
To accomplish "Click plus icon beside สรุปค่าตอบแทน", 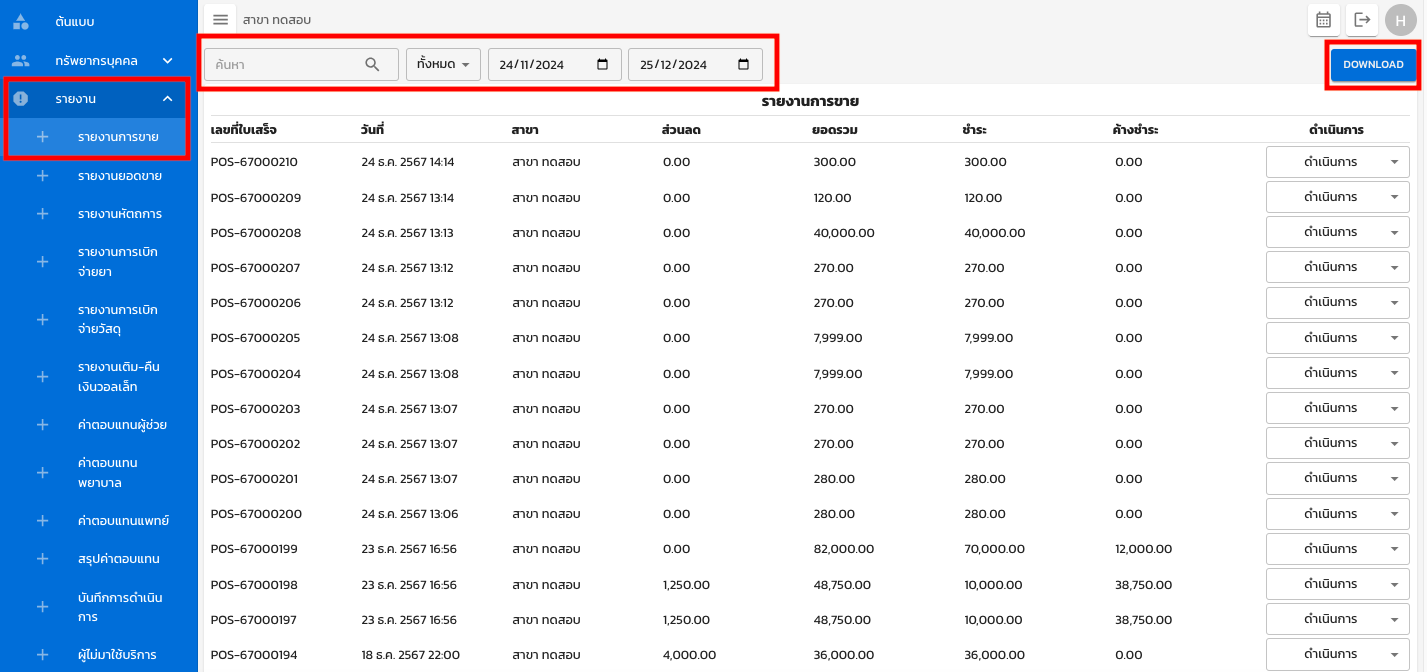I will pyautogui.click(x=42, y=559).
